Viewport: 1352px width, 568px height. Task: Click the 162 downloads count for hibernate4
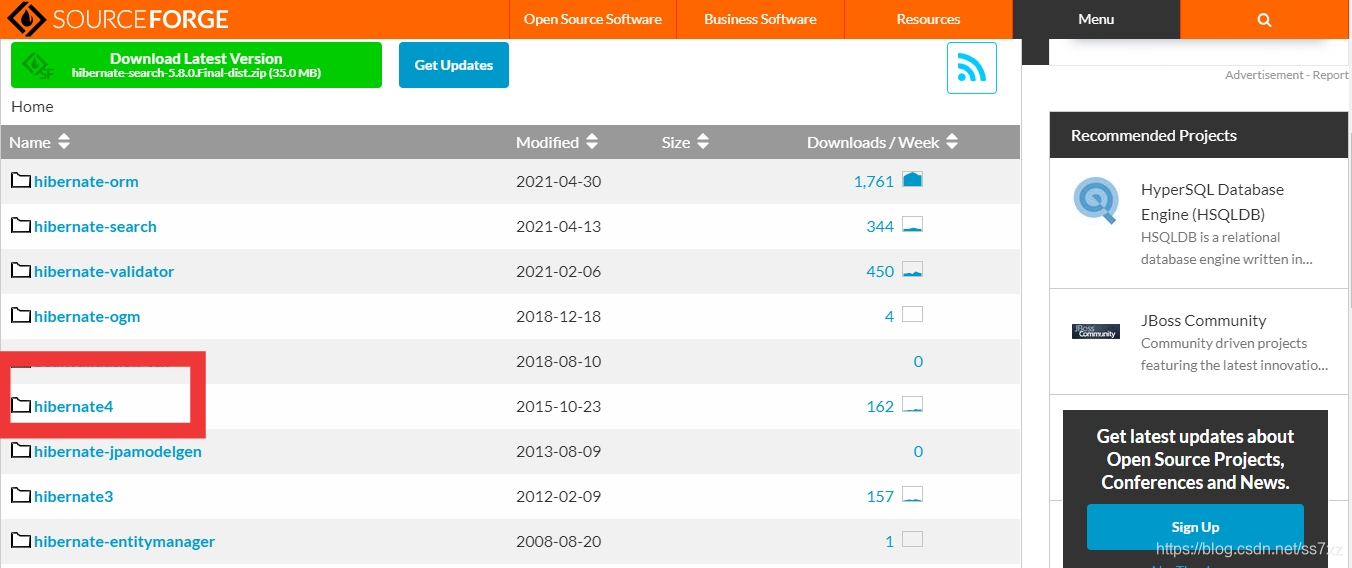point(880,406)
